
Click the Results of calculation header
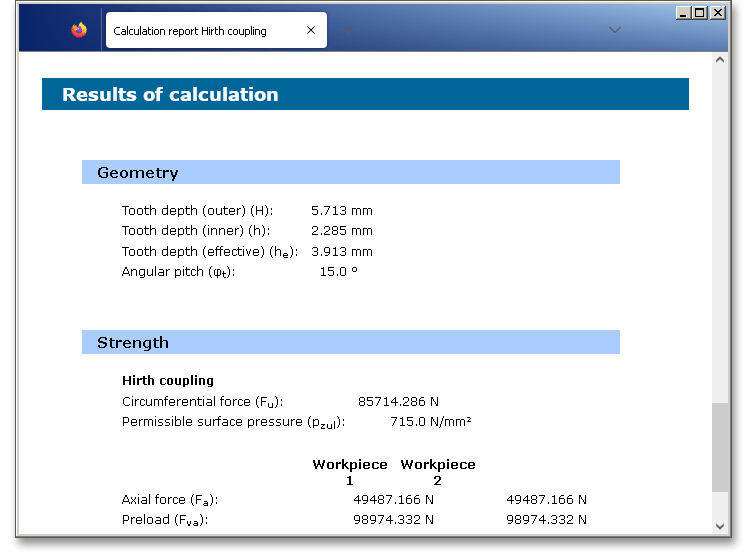coord(170,95)
